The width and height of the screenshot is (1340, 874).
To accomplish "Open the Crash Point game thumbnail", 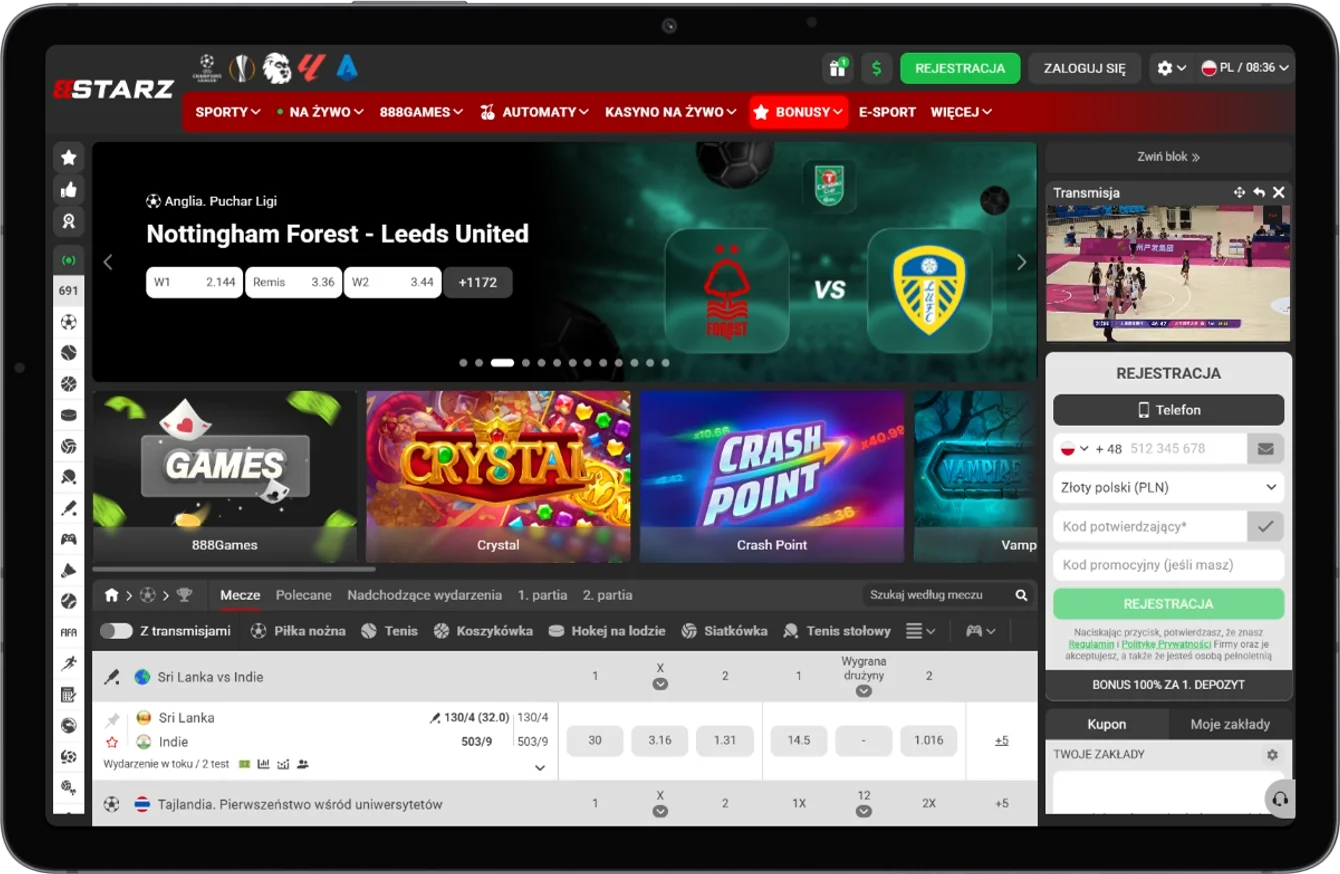I will pyautogui.click(x=772, y=476).
